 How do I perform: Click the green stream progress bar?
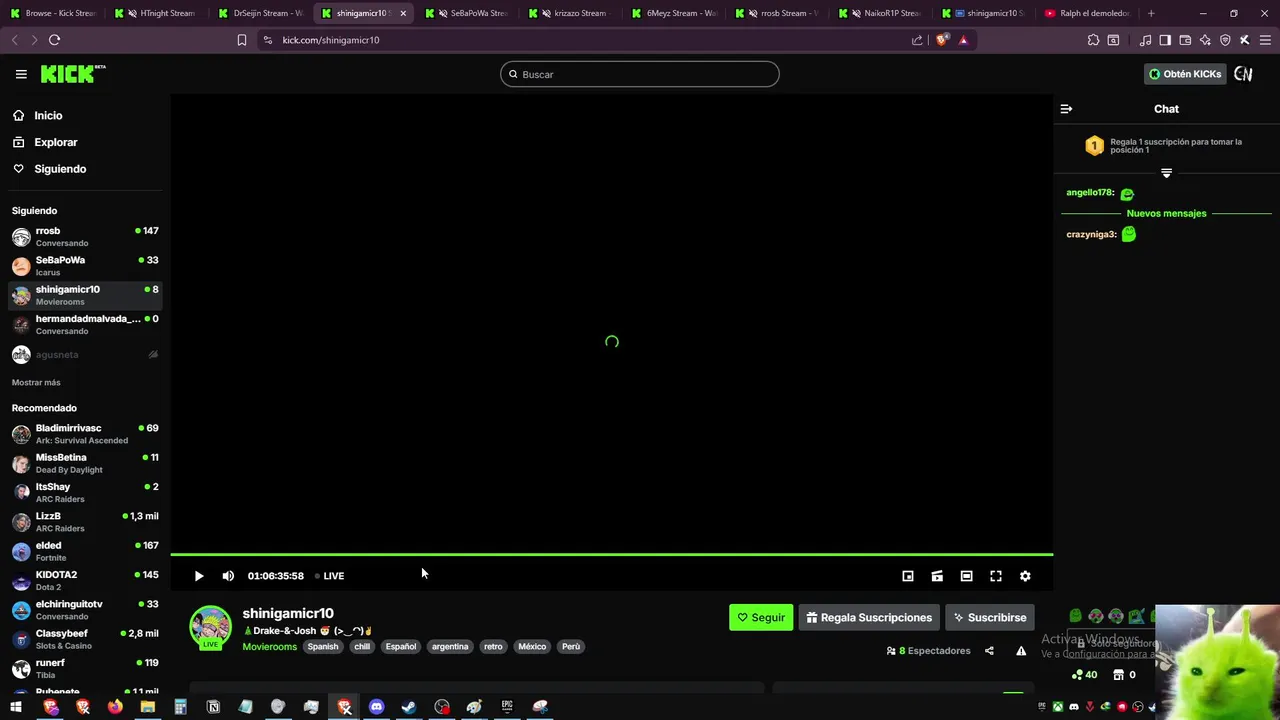click(611, 554)
